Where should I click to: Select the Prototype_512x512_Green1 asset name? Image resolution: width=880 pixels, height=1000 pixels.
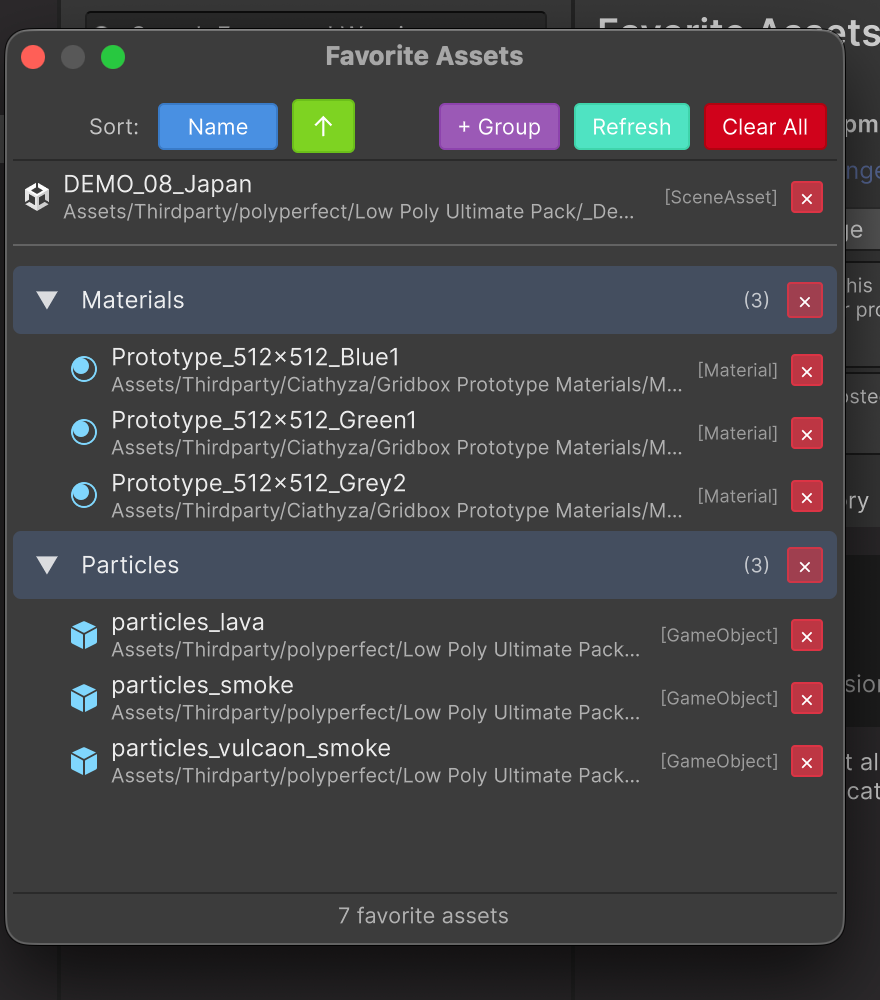coord(264,420)
